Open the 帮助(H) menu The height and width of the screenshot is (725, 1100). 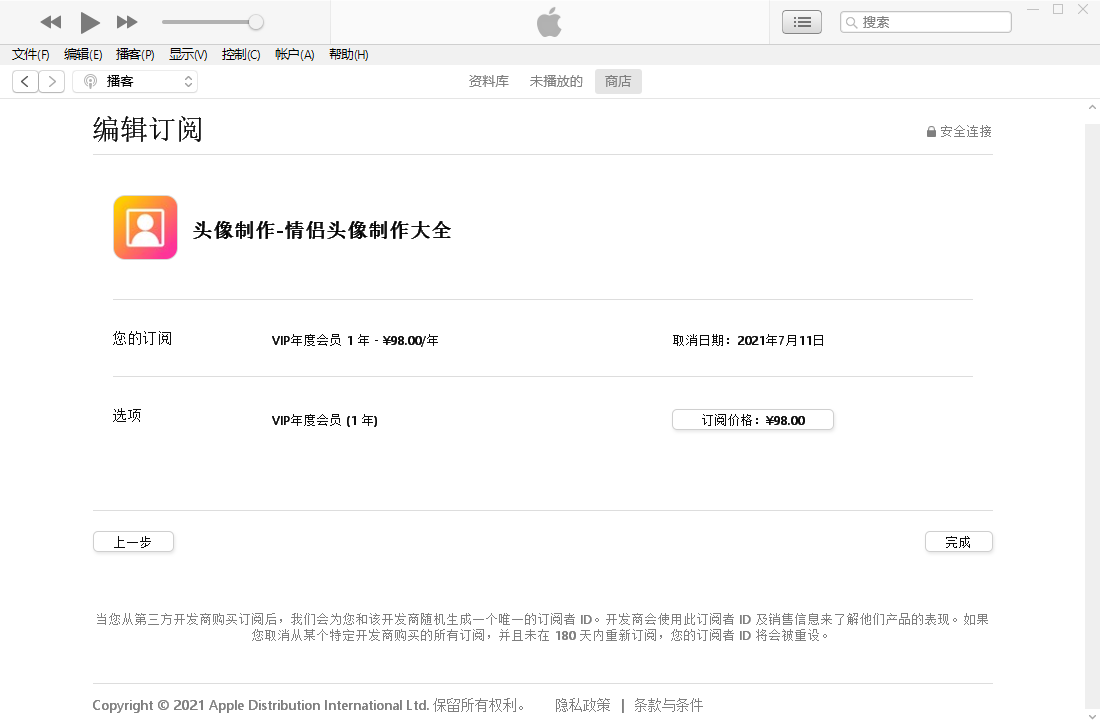(349, 55)
